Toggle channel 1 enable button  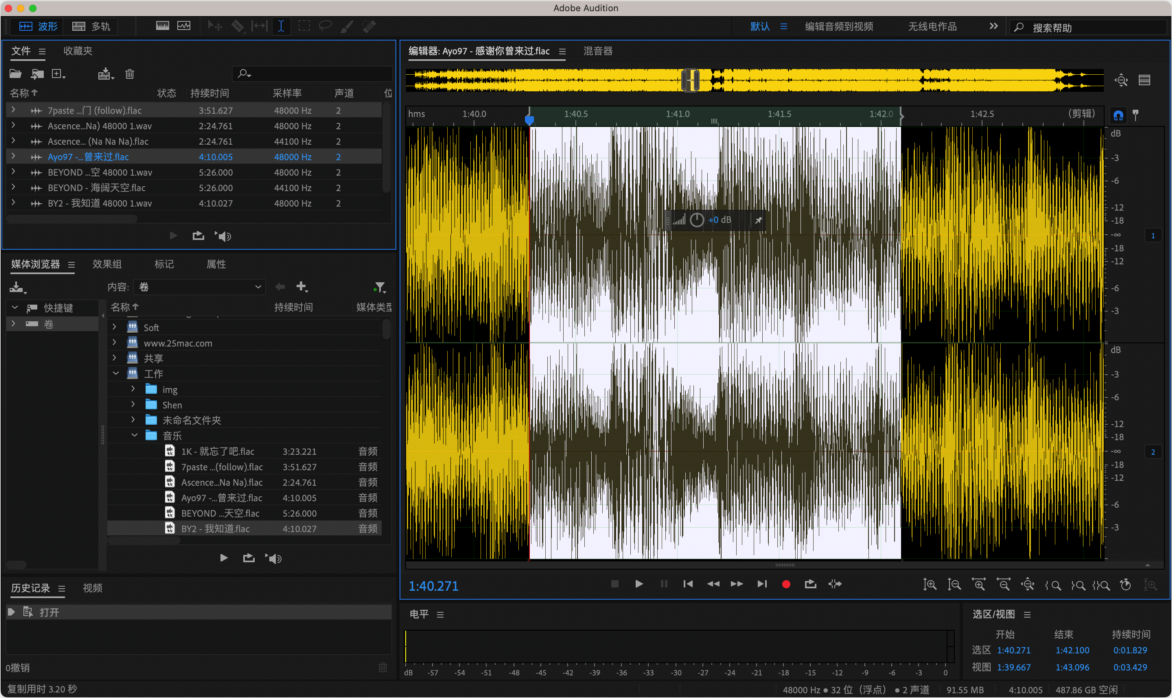(x=1153, y=235)
